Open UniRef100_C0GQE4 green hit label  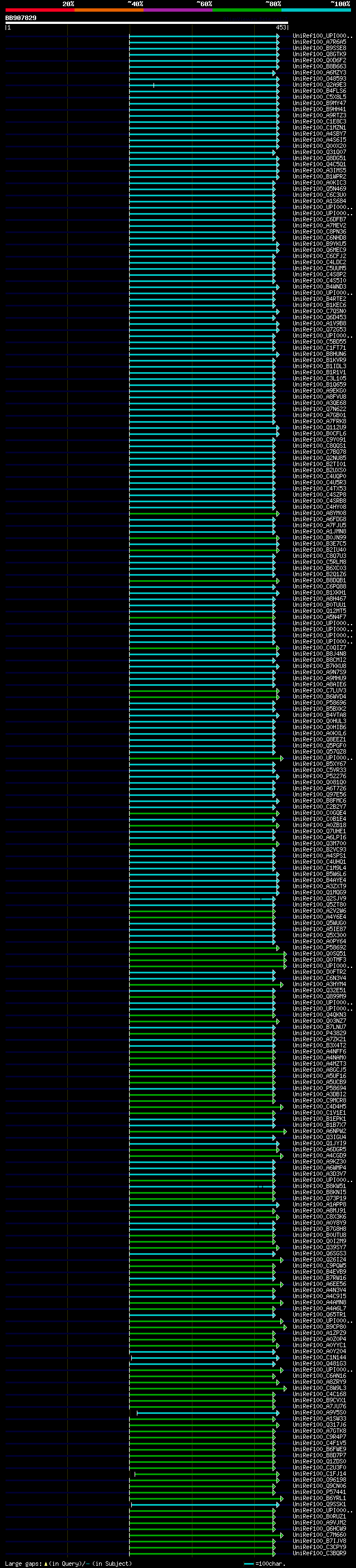click(319, 813)
